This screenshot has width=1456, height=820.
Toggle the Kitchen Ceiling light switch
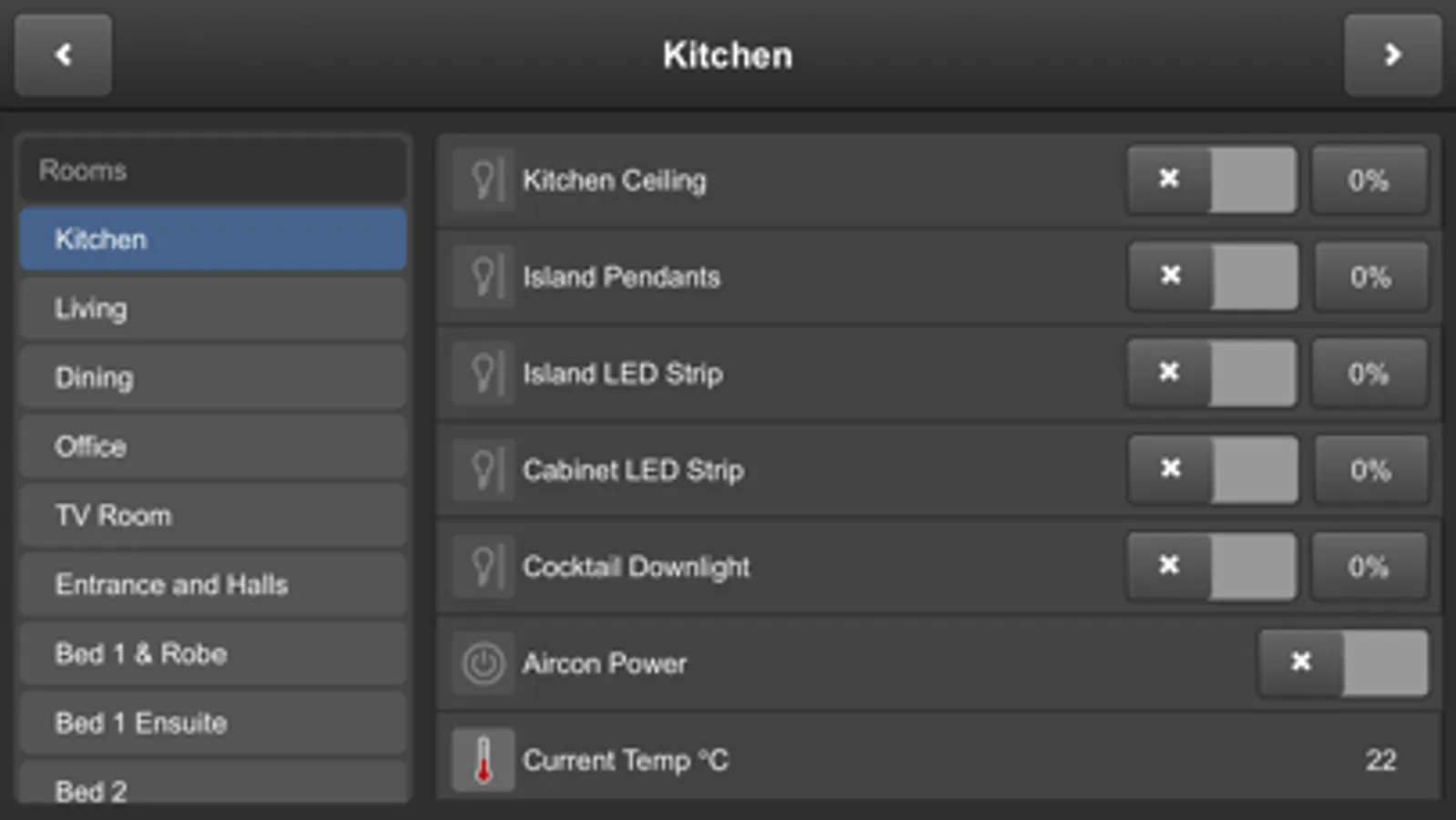pyautogui.click(x=1211, y=180)
